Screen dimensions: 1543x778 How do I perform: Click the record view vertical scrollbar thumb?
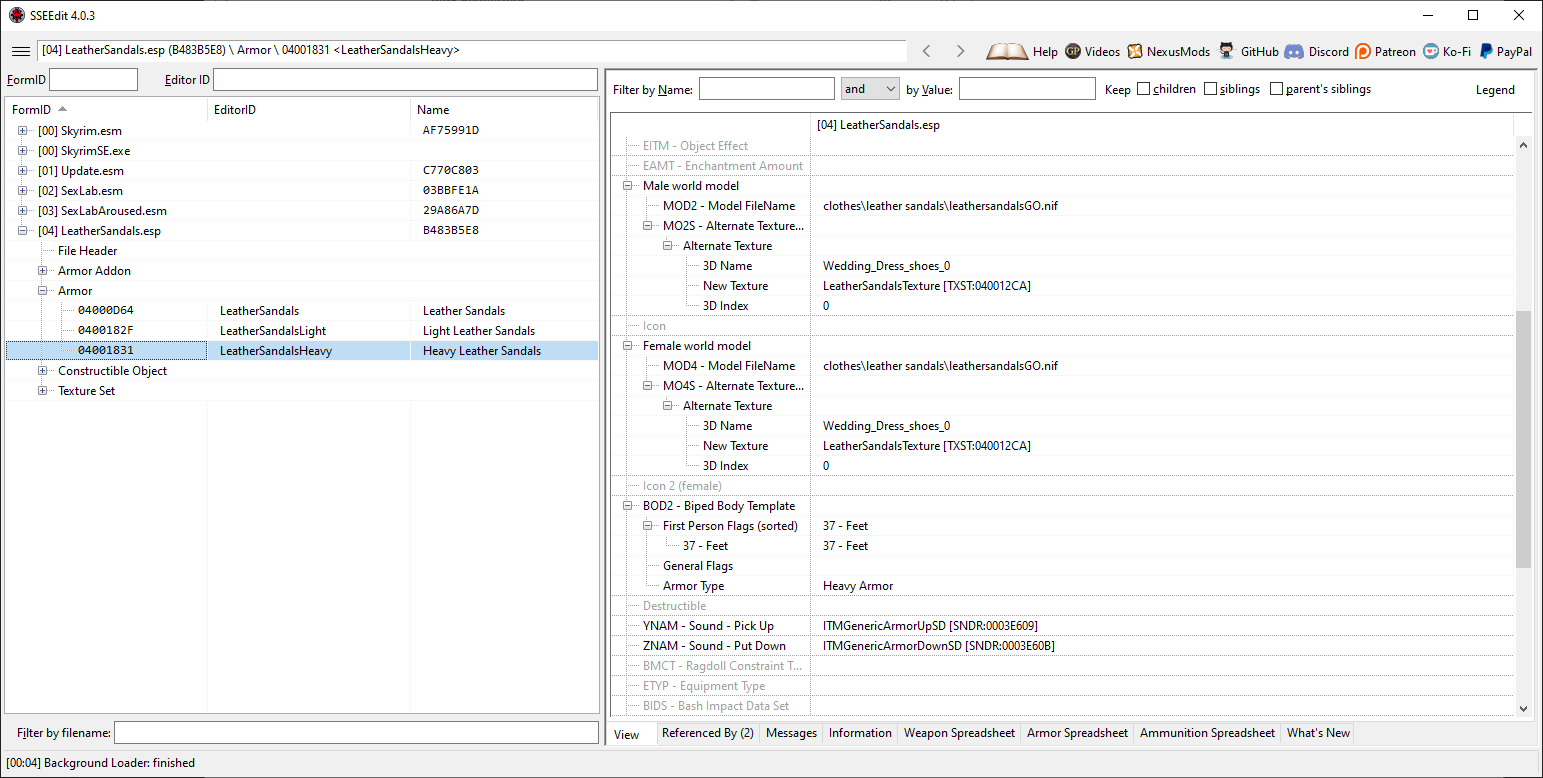click(x=1523, y=438)
